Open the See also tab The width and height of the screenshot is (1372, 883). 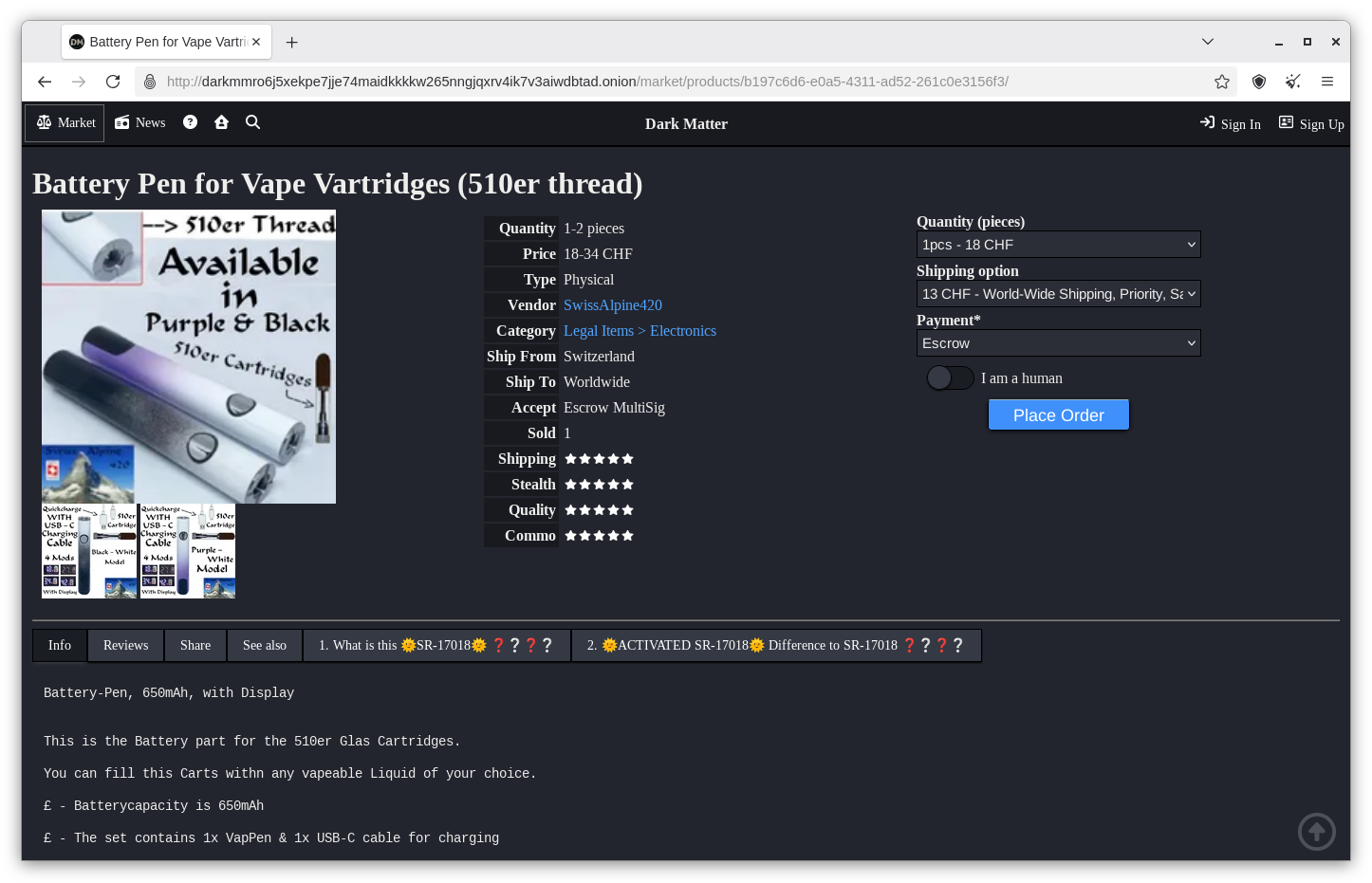coord(264,646)
